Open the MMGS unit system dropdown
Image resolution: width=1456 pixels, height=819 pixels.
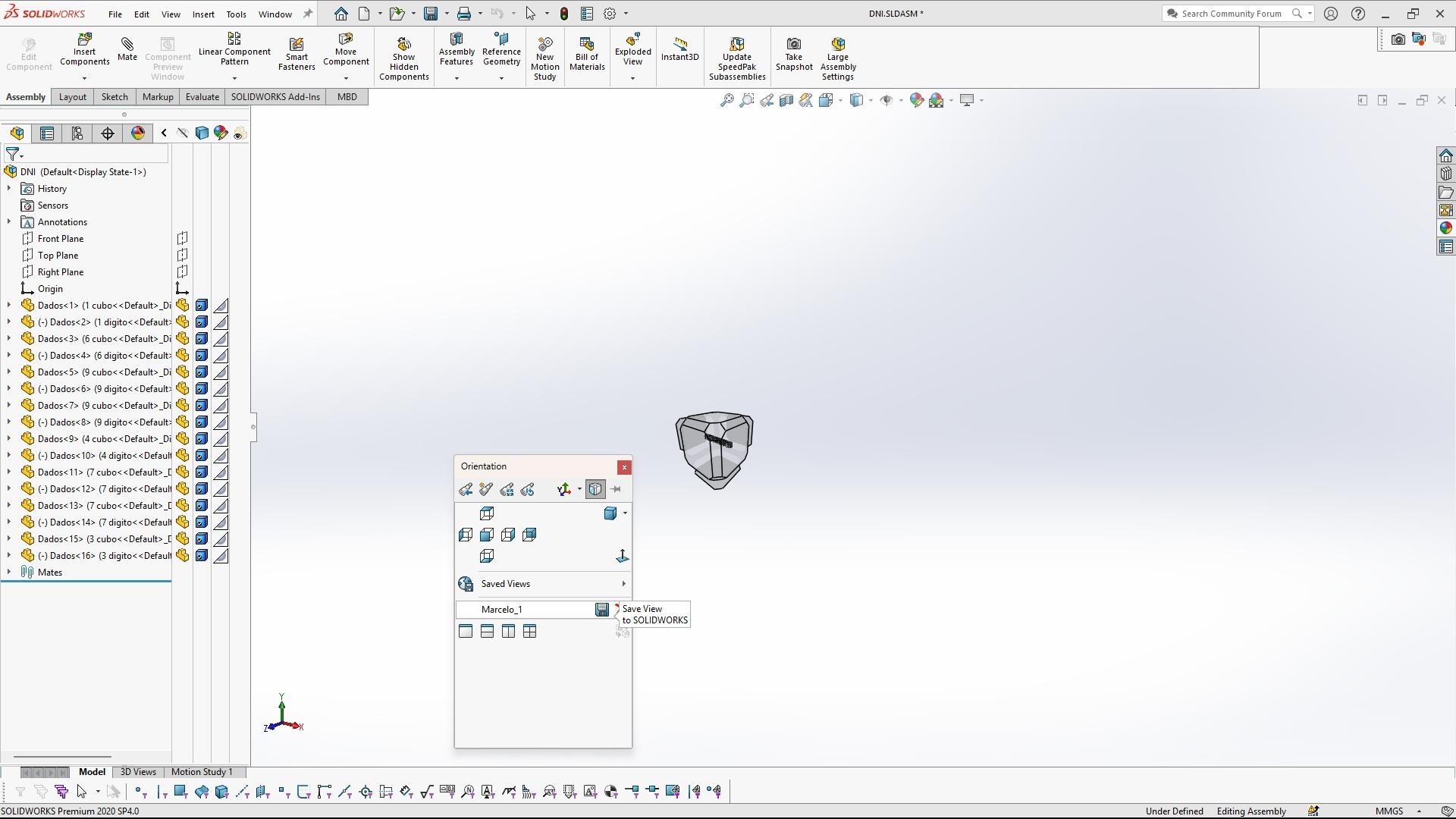click(x=1419, y=811)
